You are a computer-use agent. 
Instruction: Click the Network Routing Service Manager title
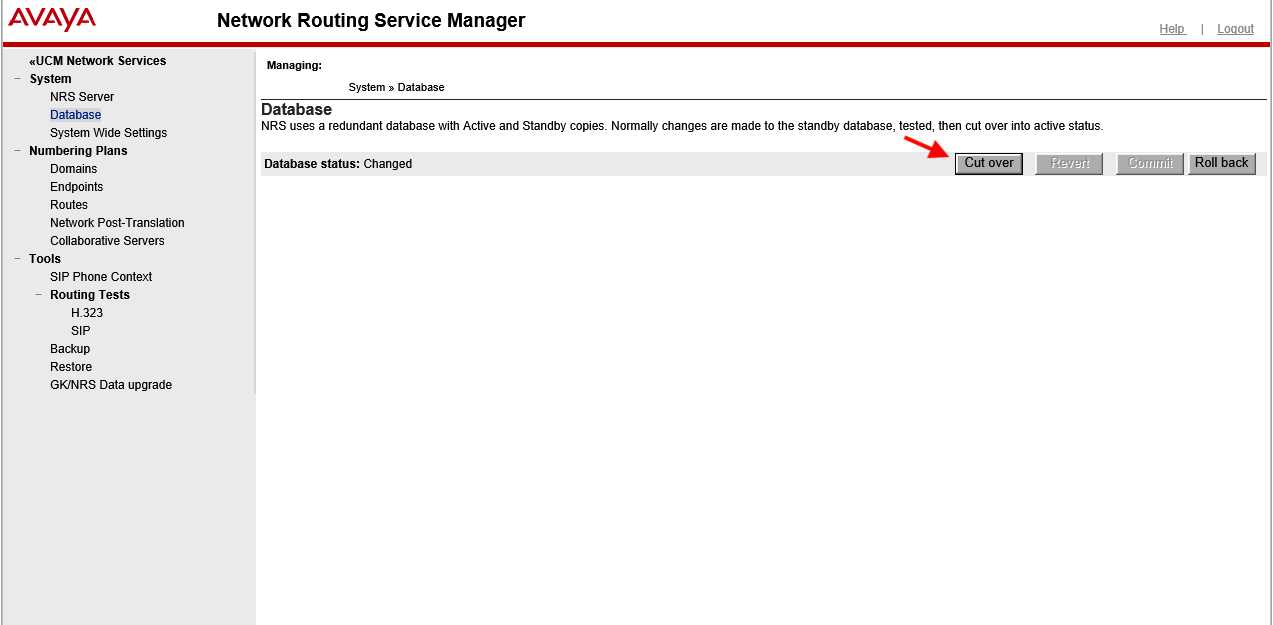coord(371,20)
